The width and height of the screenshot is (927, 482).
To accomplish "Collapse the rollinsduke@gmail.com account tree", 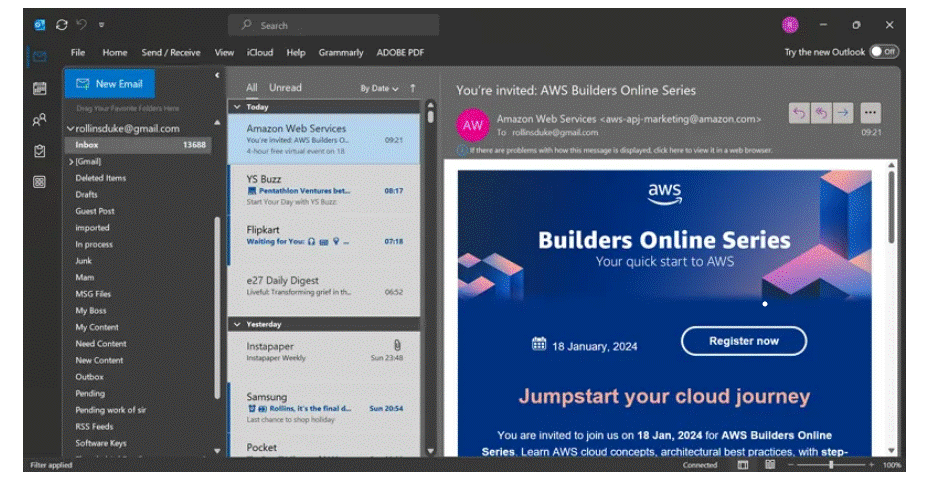I will (70, 128).
